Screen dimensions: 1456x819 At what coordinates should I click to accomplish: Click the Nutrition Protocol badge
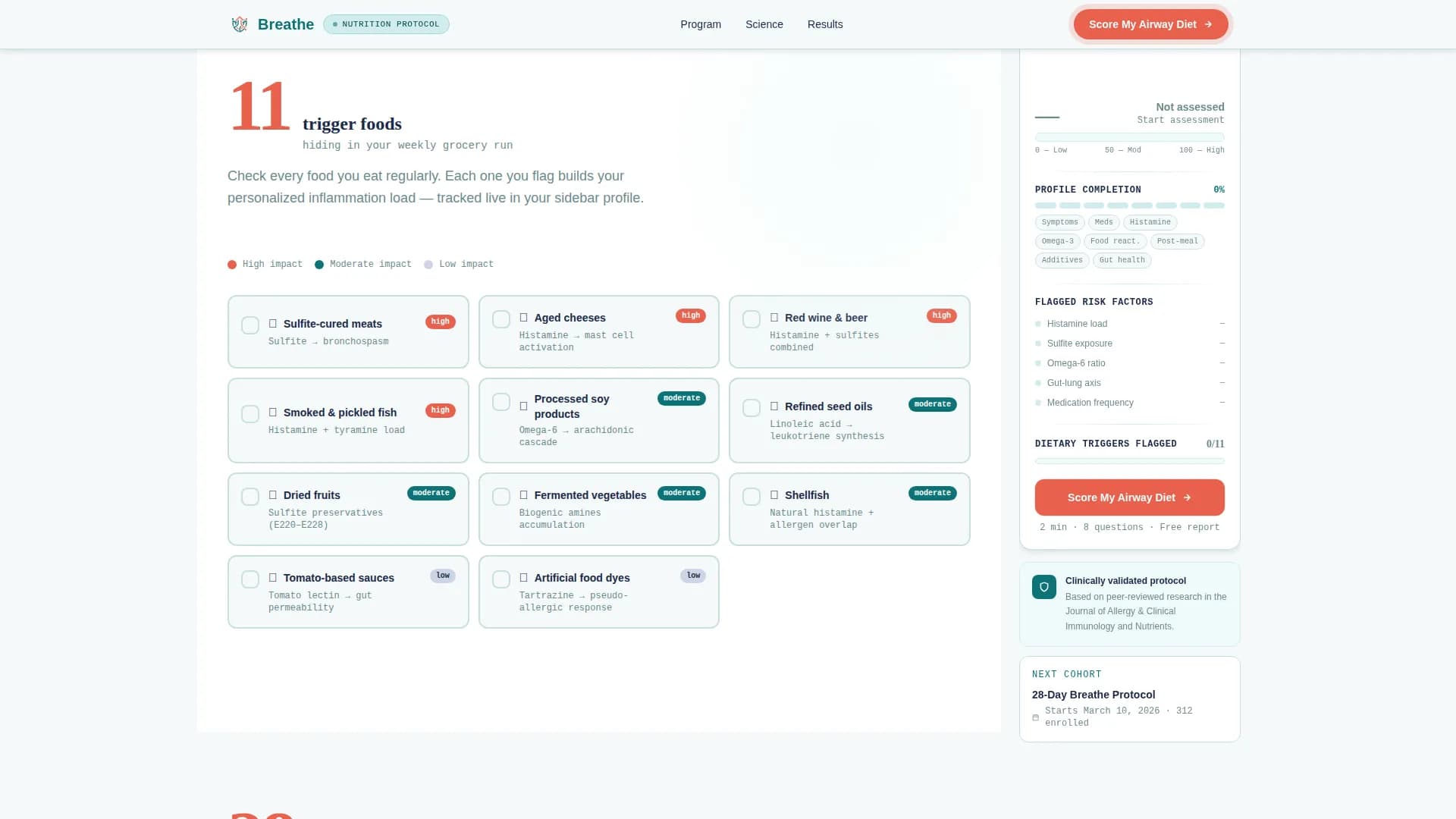(x=386, y=24)
